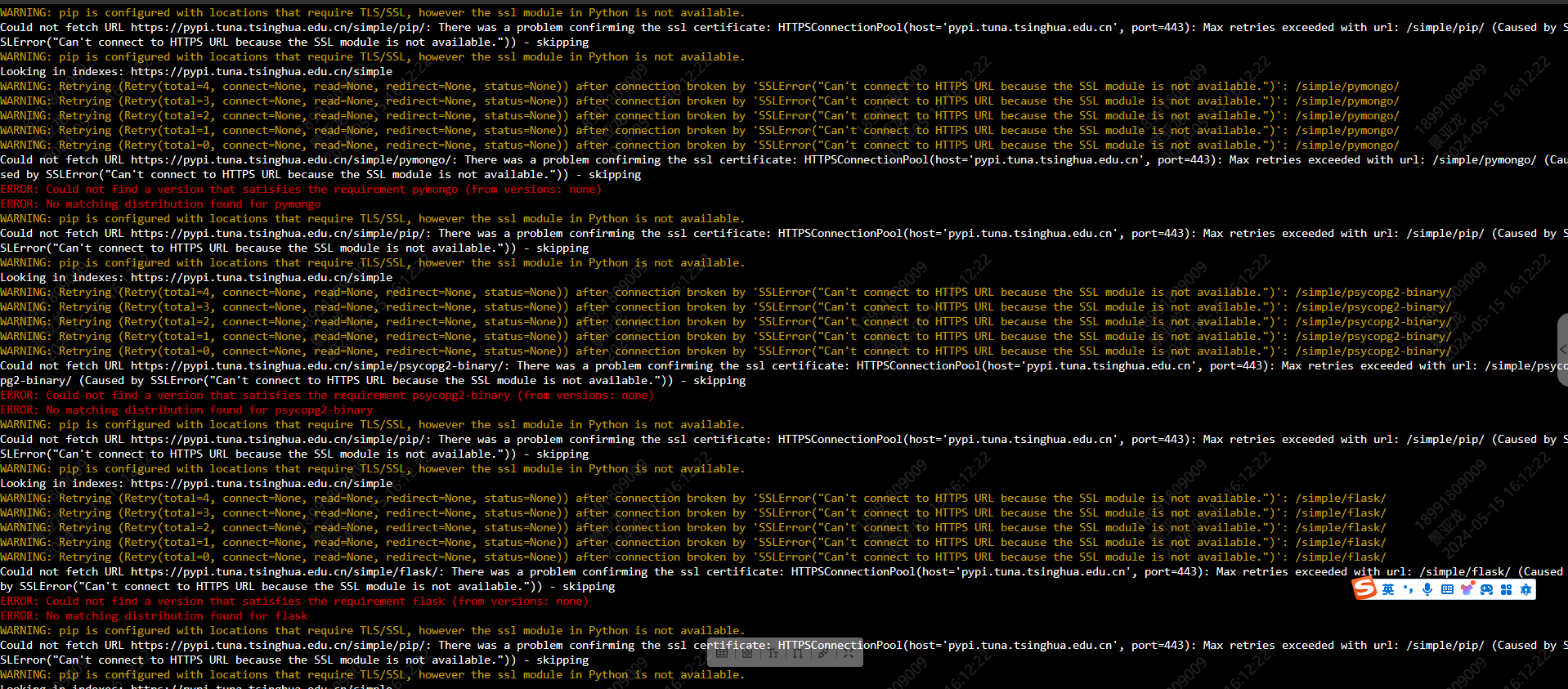Click the Sogou input method logo
The image size is (1568, 689).
[1364, 588]
